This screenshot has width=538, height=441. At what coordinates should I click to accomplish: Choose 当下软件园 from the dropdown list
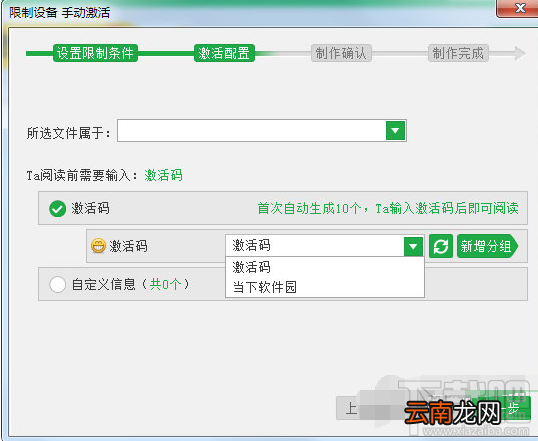pyautogui.click(x=325, y=287)
